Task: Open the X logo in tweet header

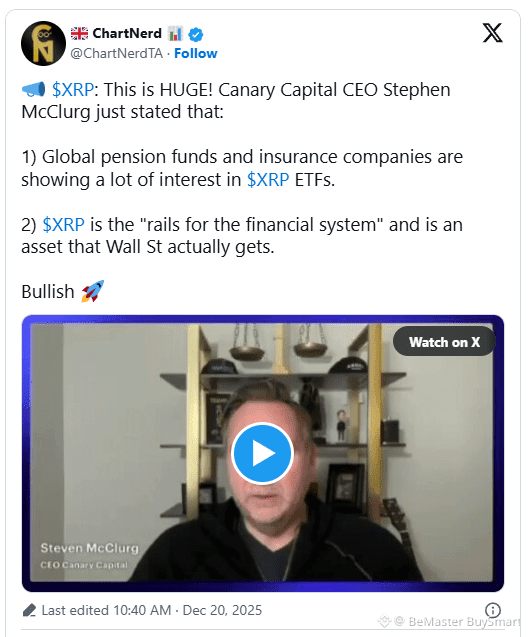Action: click(x=492, y=33)
